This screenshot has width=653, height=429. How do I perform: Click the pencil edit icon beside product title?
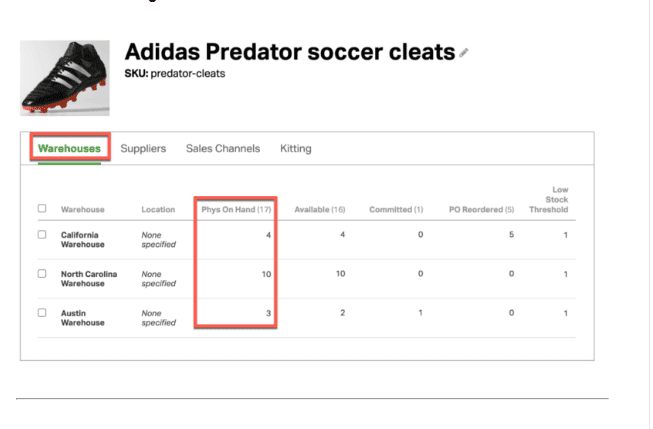[x=464, y=52]
